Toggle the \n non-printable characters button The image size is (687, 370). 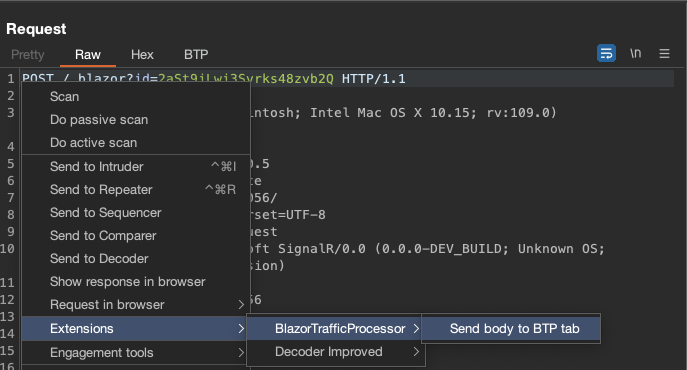tap(635, 53)
